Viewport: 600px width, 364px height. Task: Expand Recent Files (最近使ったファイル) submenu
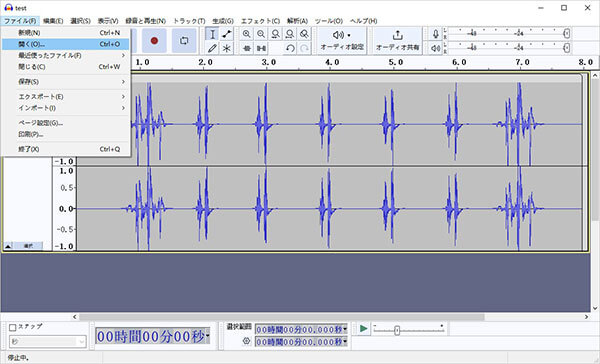65,55
